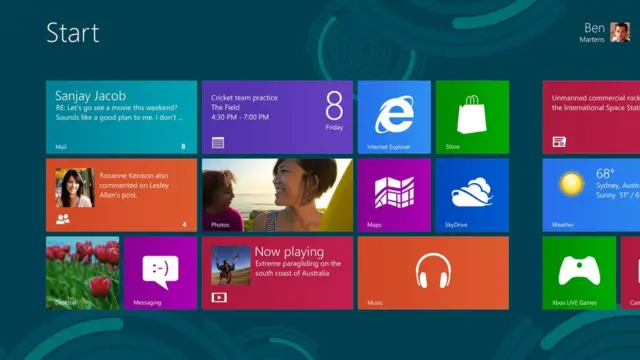Screen dimensions: 640x360
Task: Open the Xbox LIVE Games tile
Action: [x=579, y=273]
